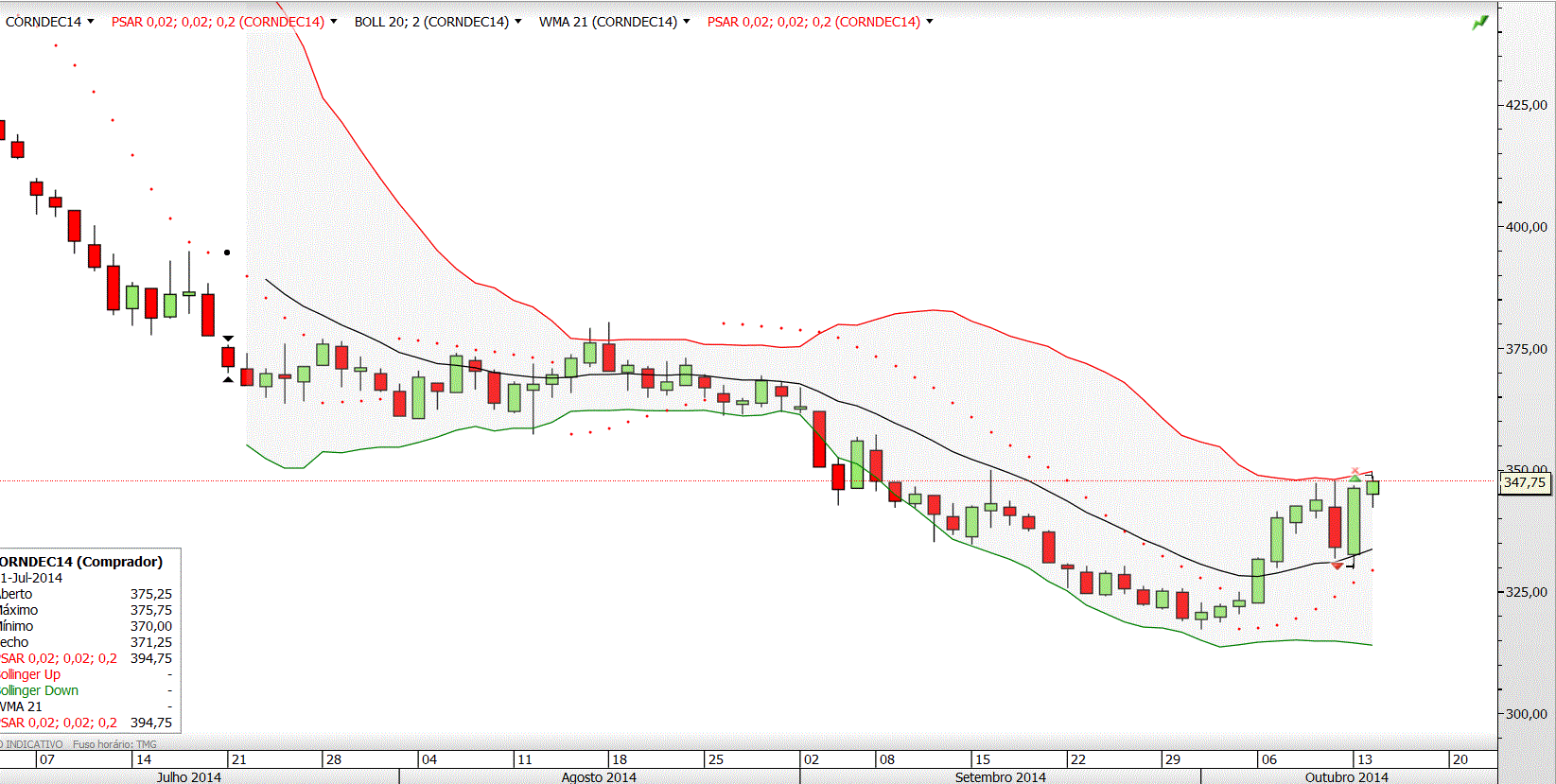The height and width of the screenshot is (784, 1556).
Task: Select the CORNDEC14 (Comprador) info box header
Action: click(x=81, y=562)
